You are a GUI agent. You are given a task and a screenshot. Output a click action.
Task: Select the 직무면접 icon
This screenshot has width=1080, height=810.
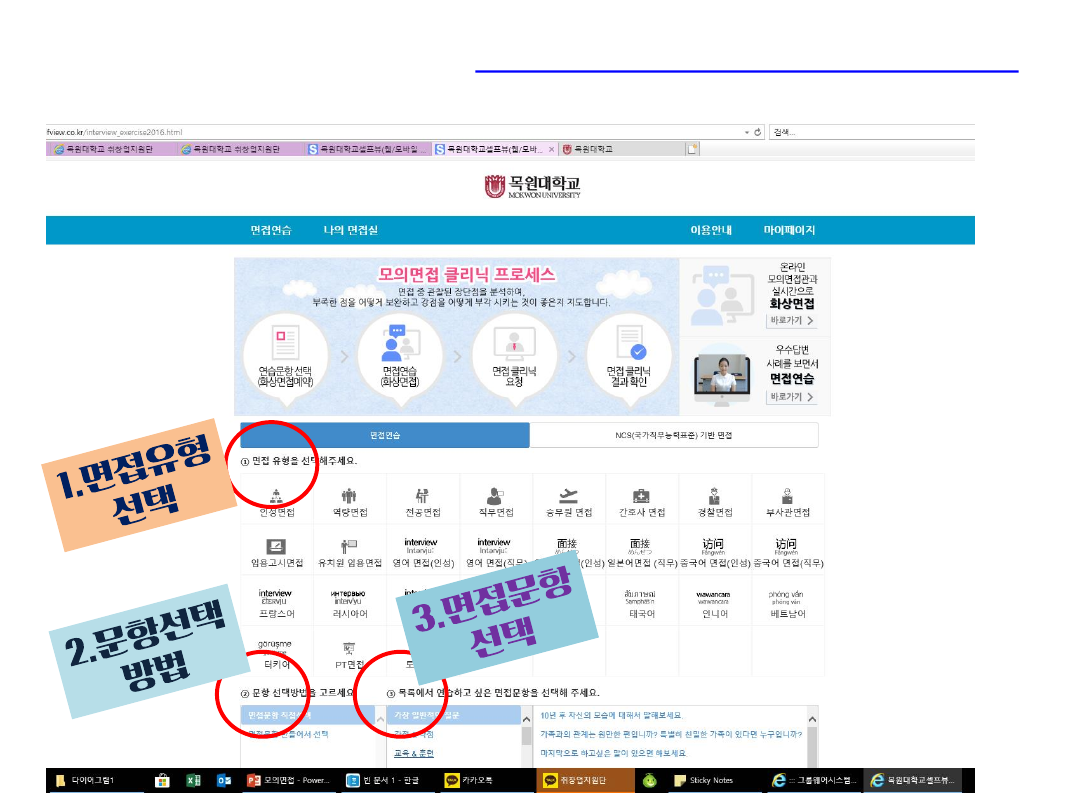coord(495,497)
